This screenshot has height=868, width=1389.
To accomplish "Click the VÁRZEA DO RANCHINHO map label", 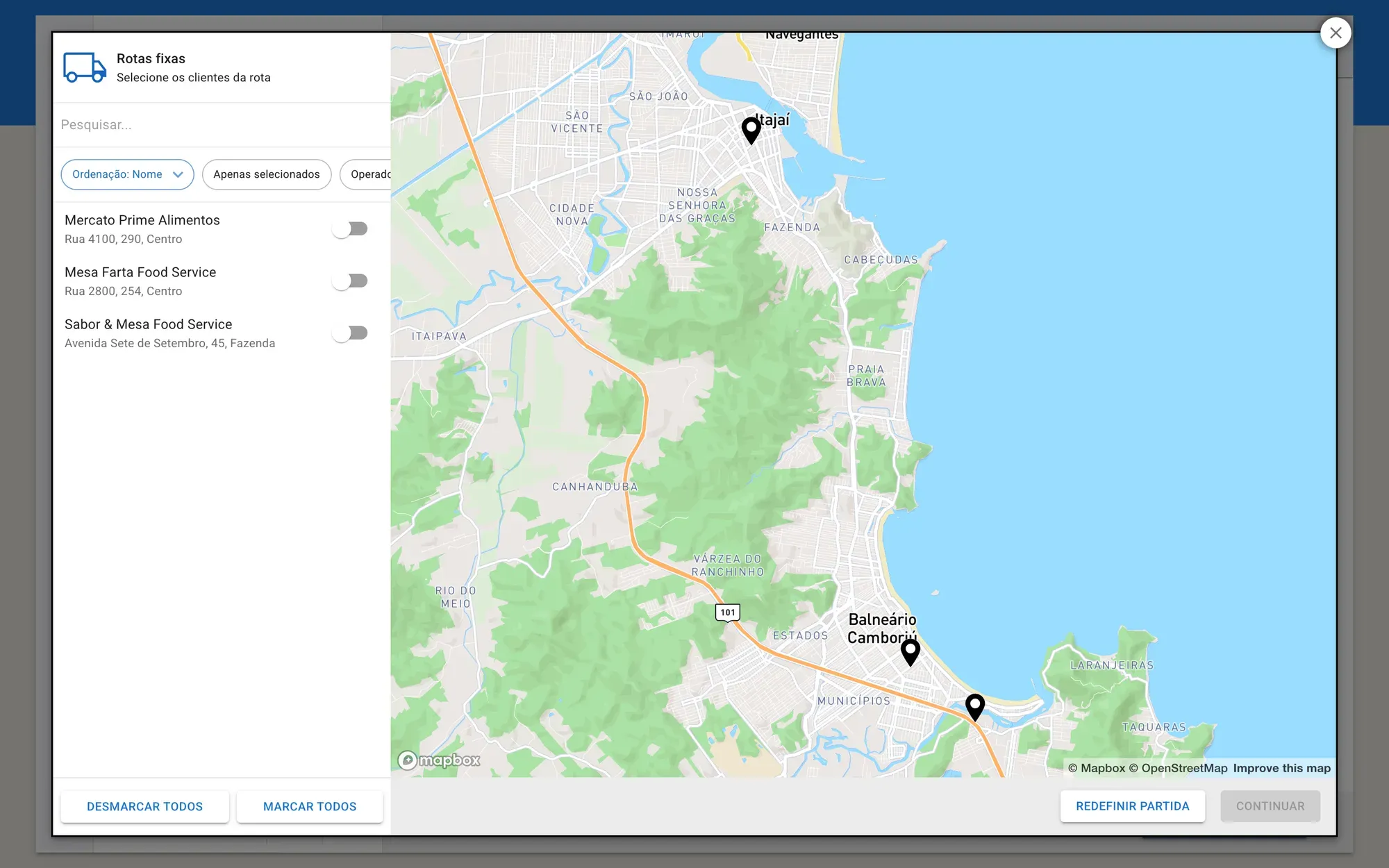I will pos(728,565).
